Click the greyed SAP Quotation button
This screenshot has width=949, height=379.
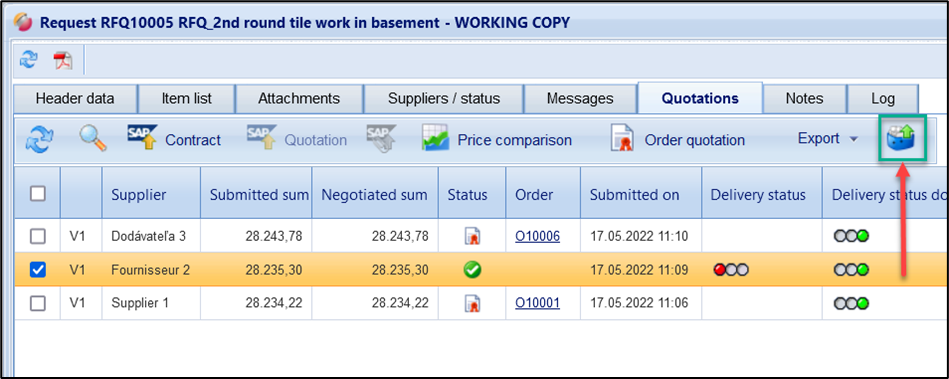click(x=297, y=140)
